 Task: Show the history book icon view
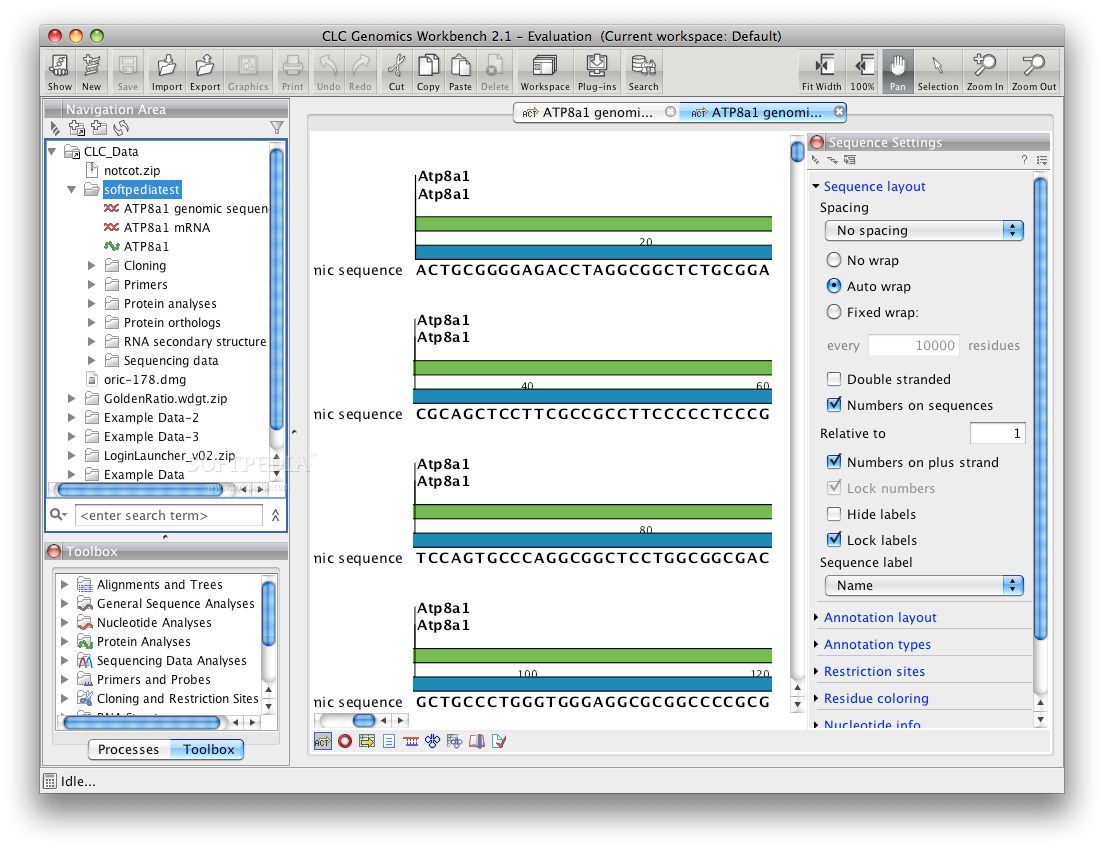[477, 741]
